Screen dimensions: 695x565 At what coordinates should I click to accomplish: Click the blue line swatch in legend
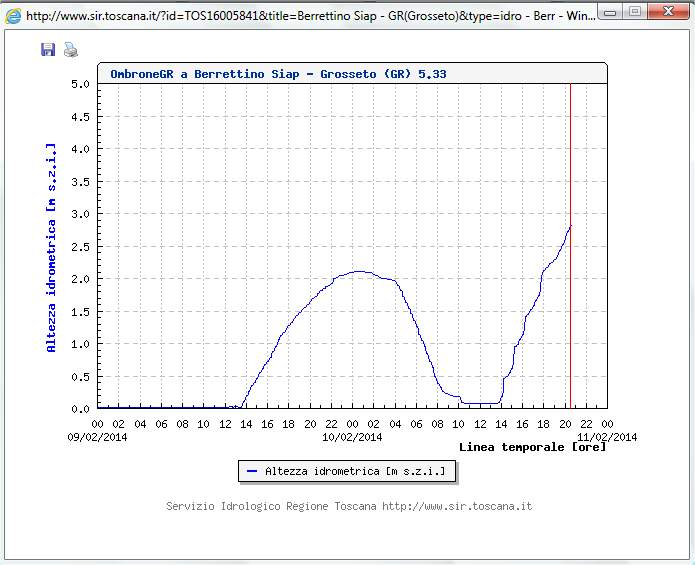[x=252, y=470]
